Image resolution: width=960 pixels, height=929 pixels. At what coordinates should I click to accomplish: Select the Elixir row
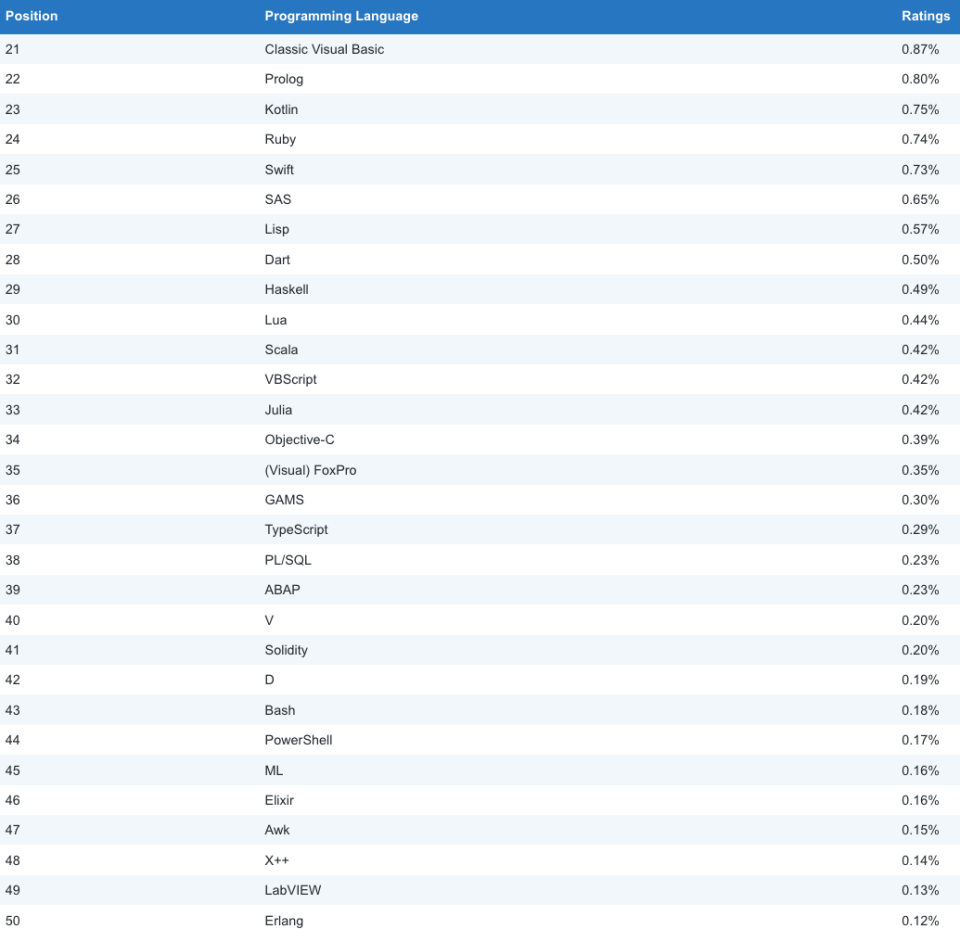480,800
